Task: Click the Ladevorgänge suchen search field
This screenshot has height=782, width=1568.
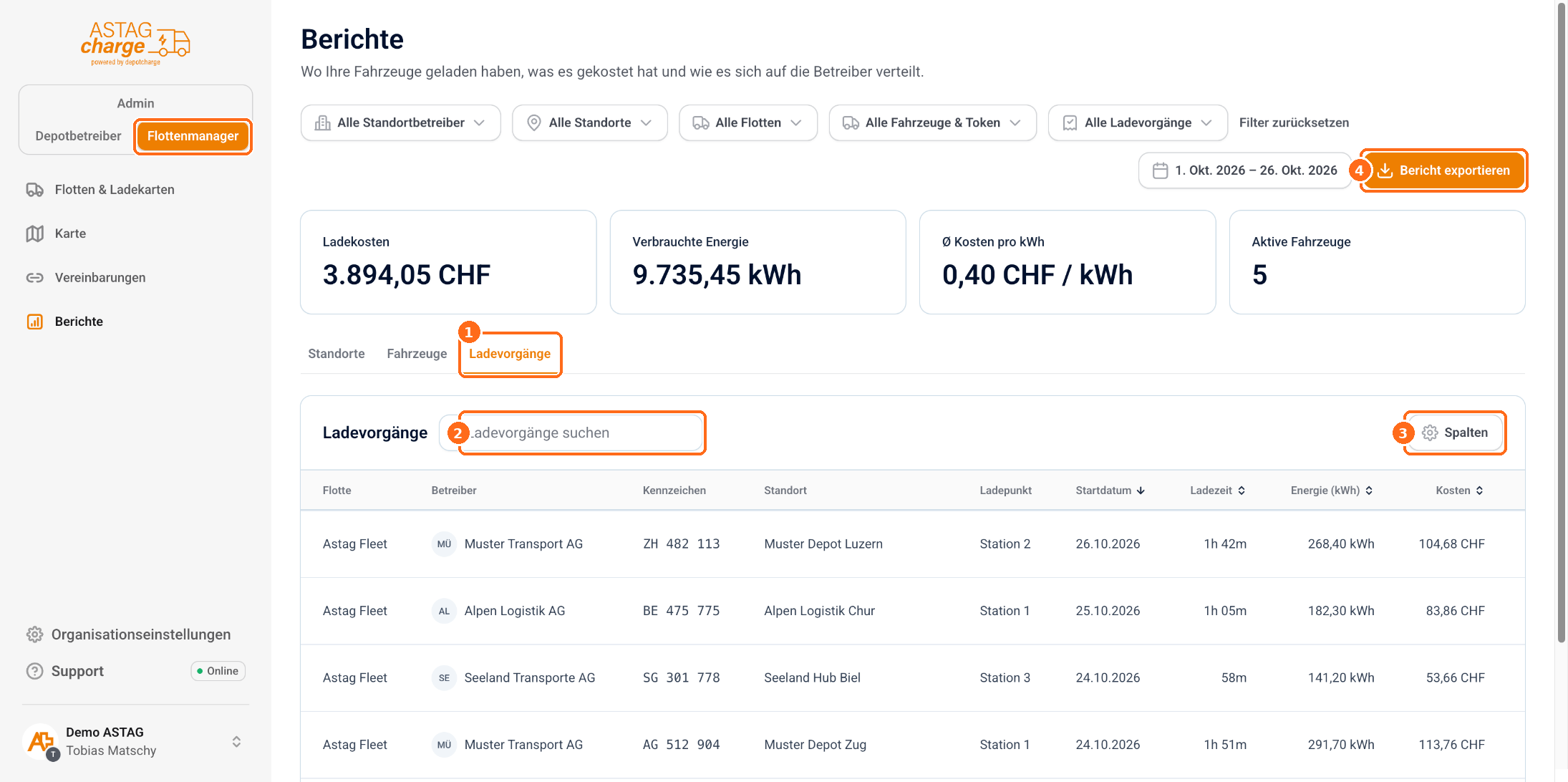Action: [571, 433]
